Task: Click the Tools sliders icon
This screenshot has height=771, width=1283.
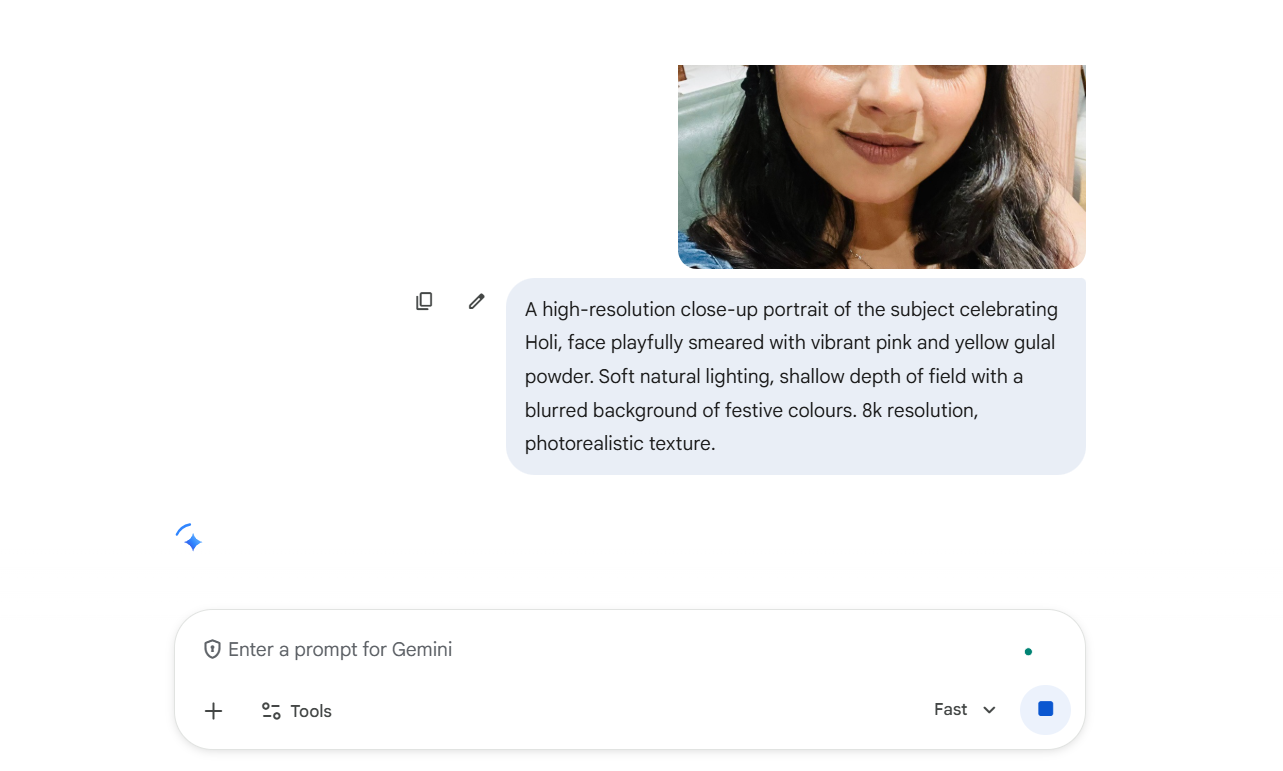Action: click(x=271, y=711)
